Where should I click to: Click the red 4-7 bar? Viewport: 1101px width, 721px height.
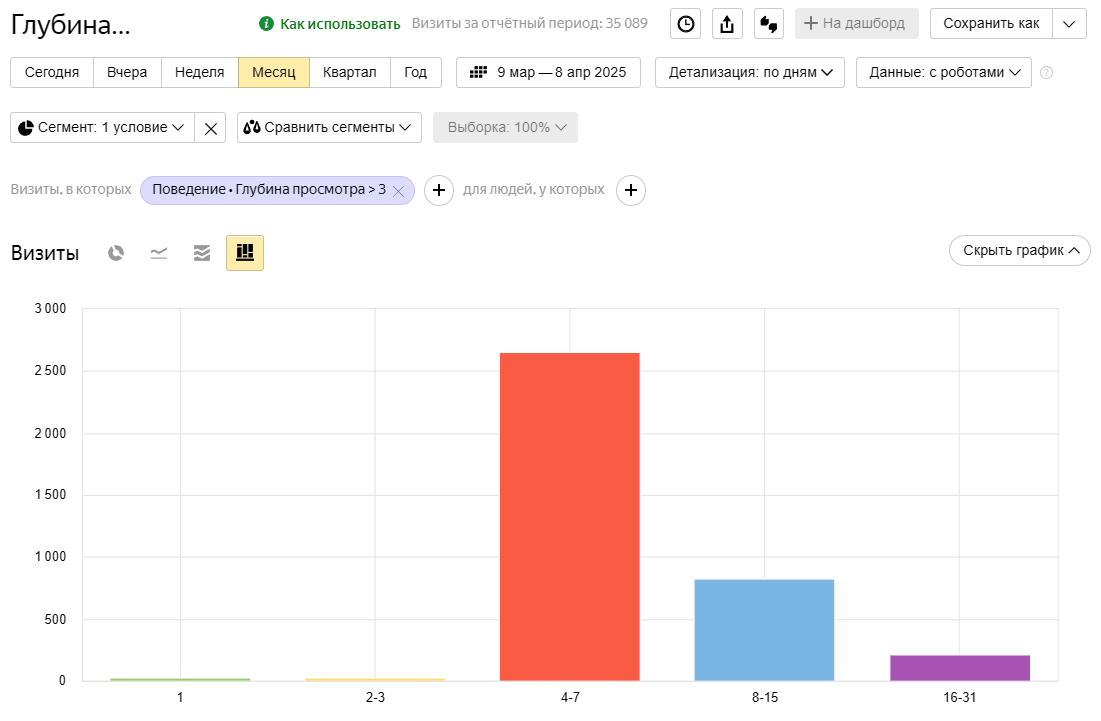[569, 516]
